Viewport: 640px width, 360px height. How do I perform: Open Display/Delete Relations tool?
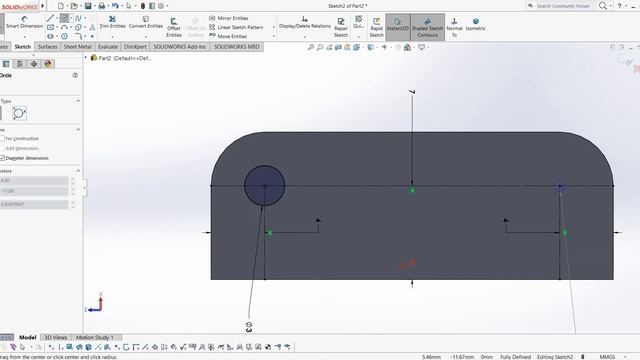pos(304,22)
